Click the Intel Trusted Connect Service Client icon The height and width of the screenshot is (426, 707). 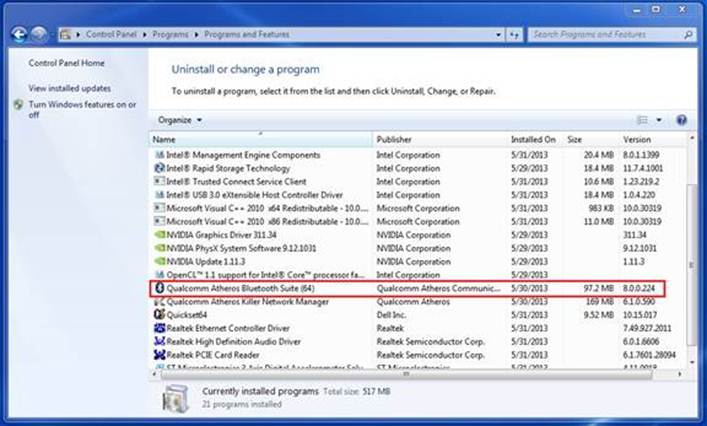click(159, 182)
